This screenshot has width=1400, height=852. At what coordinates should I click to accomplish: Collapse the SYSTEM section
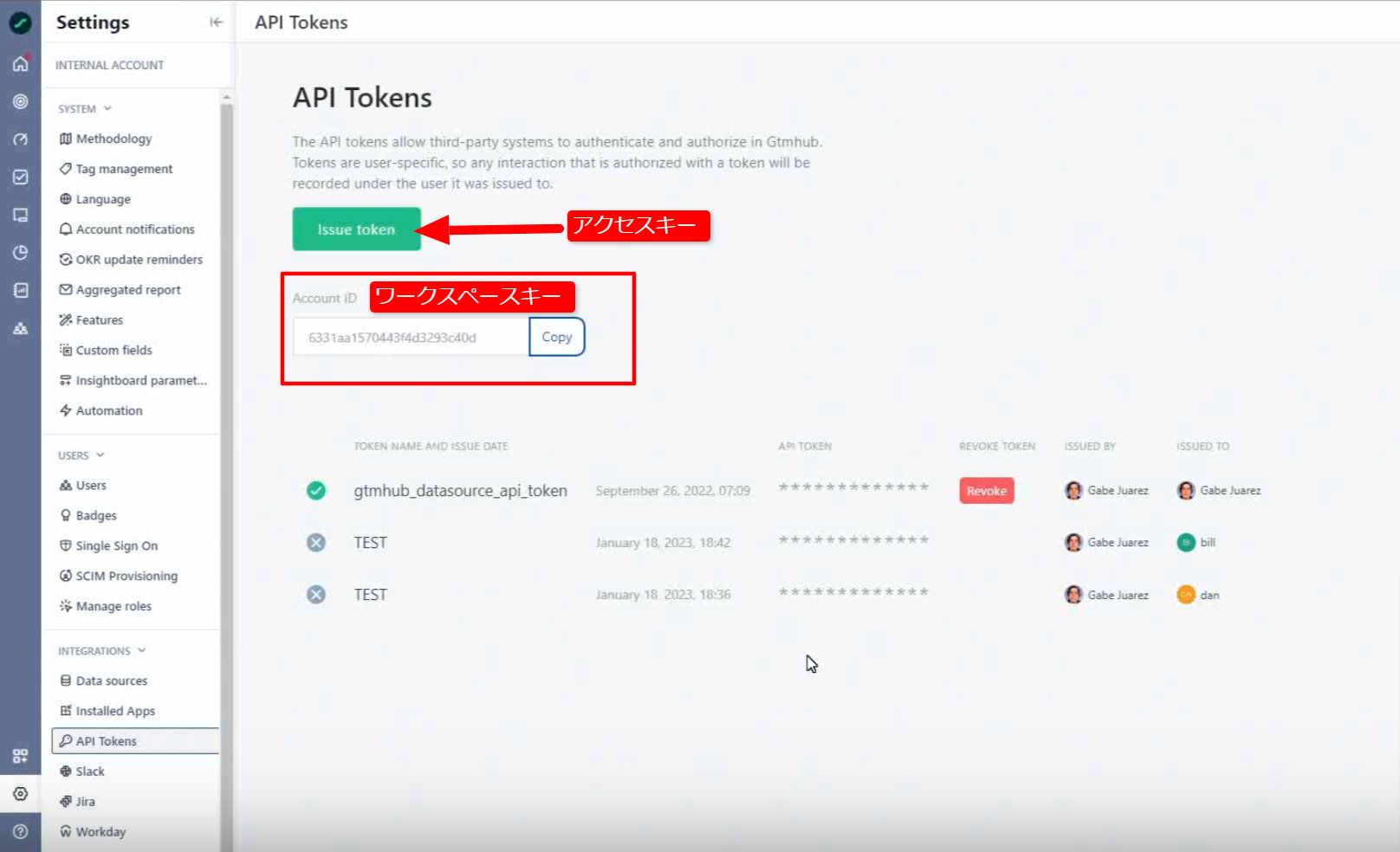pyautogui.click(x=85, y=109)
